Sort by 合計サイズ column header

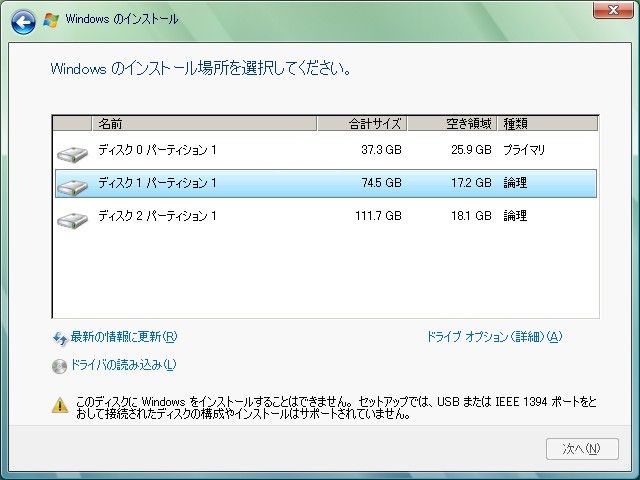(361, 124)
